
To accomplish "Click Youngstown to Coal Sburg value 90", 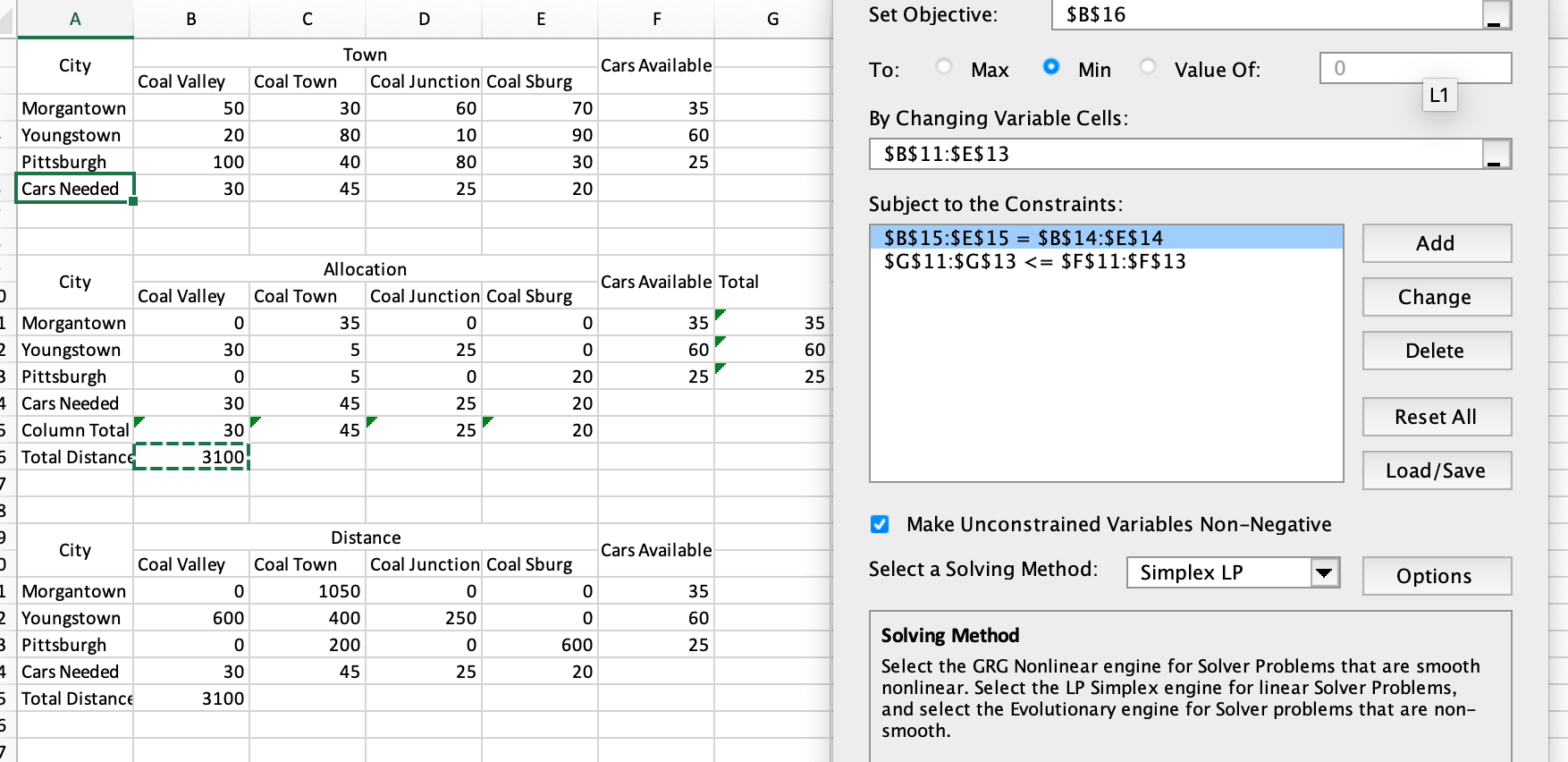I will 540,135.
